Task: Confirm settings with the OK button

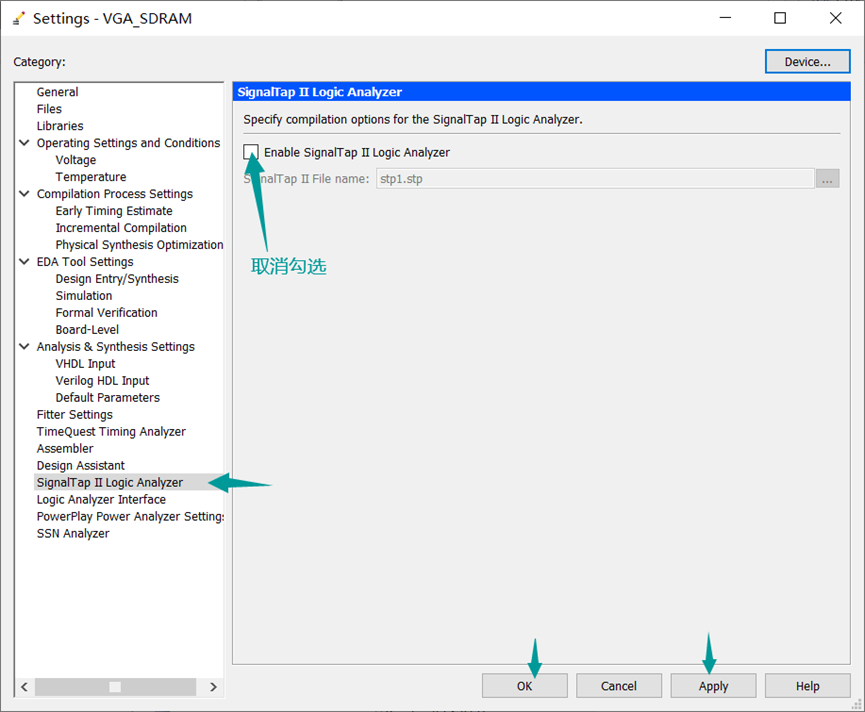Action: point(524,685)
